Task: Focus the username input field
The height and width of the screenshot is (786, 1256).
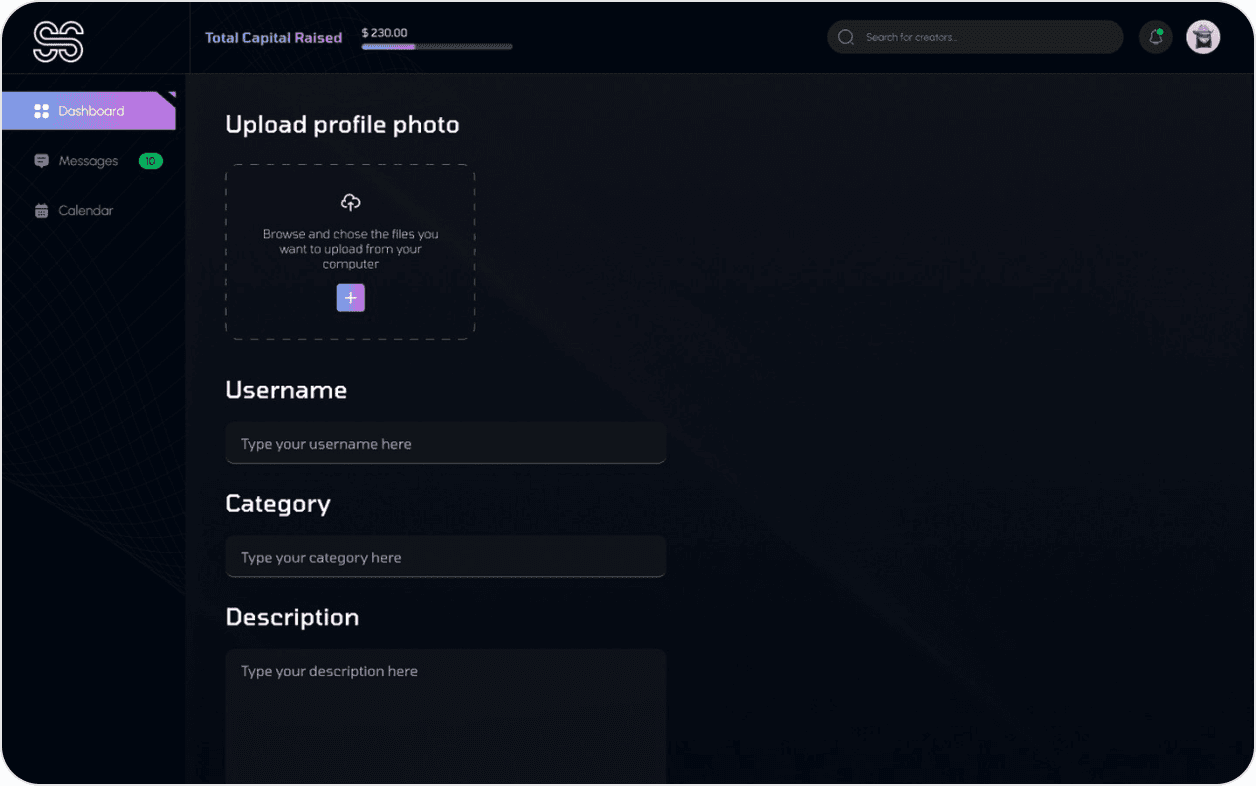Action: (x=446, y=443)
